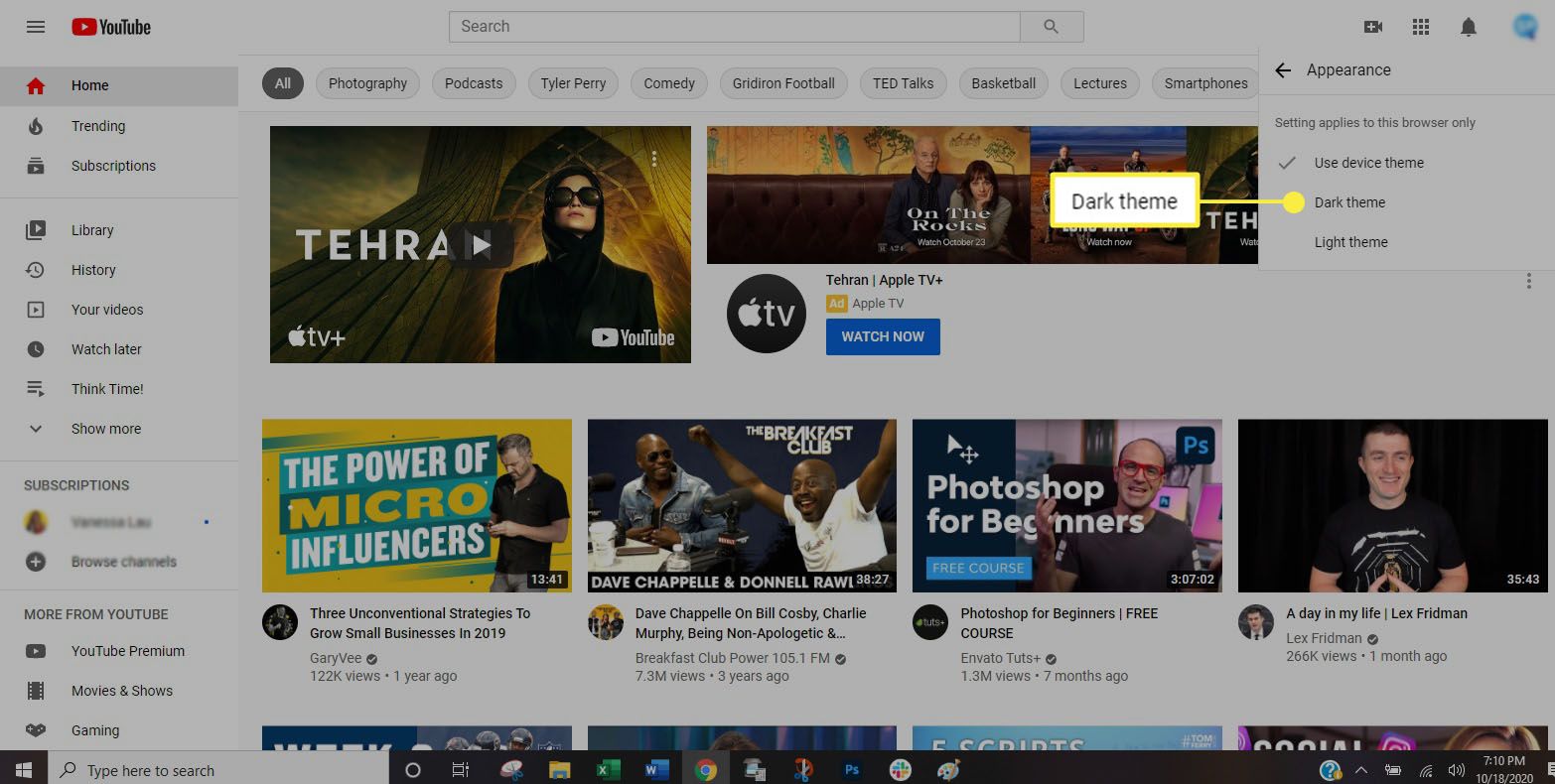Open the Breakfast Club video thumbnail
The width and height of the screenshot is (1555, 784).
742,506
